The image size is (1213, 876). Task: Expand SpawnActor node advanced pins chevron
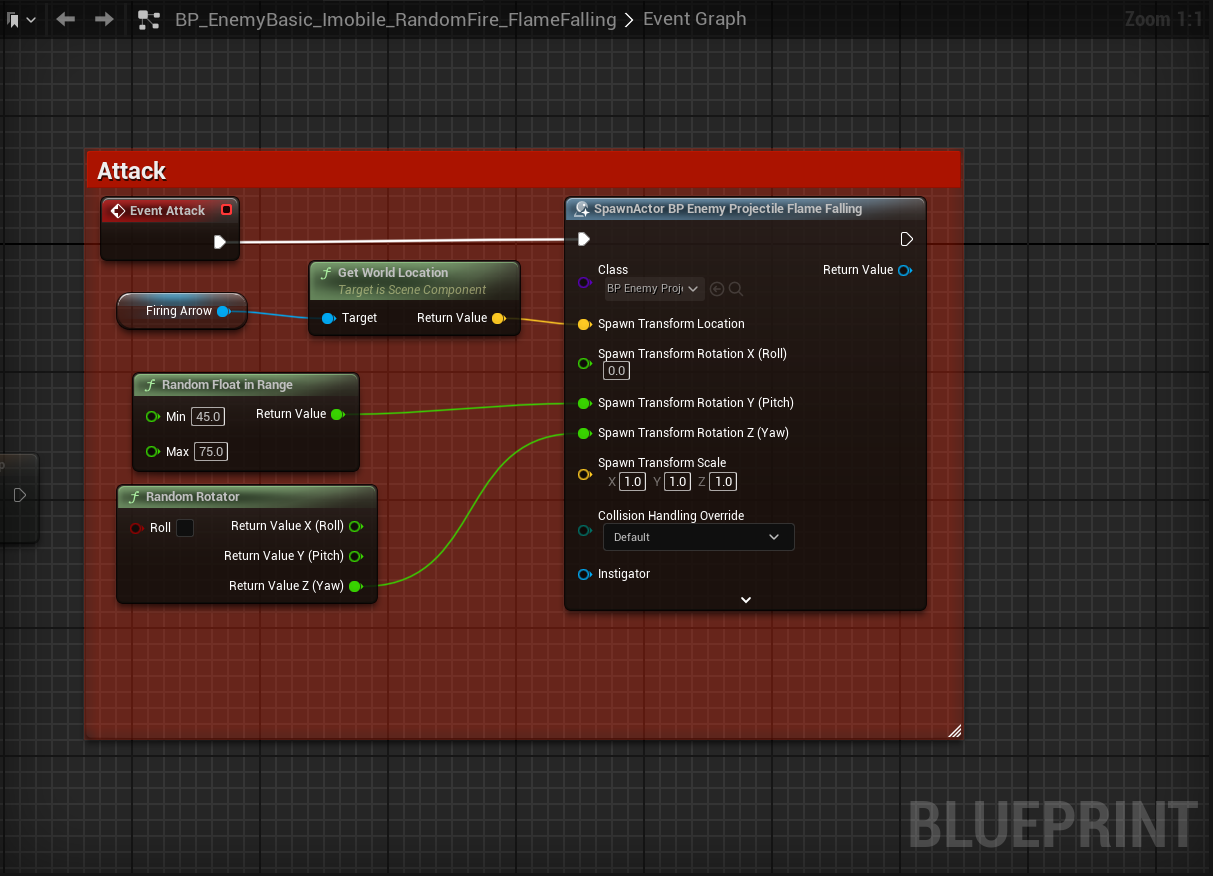(745, 600)
